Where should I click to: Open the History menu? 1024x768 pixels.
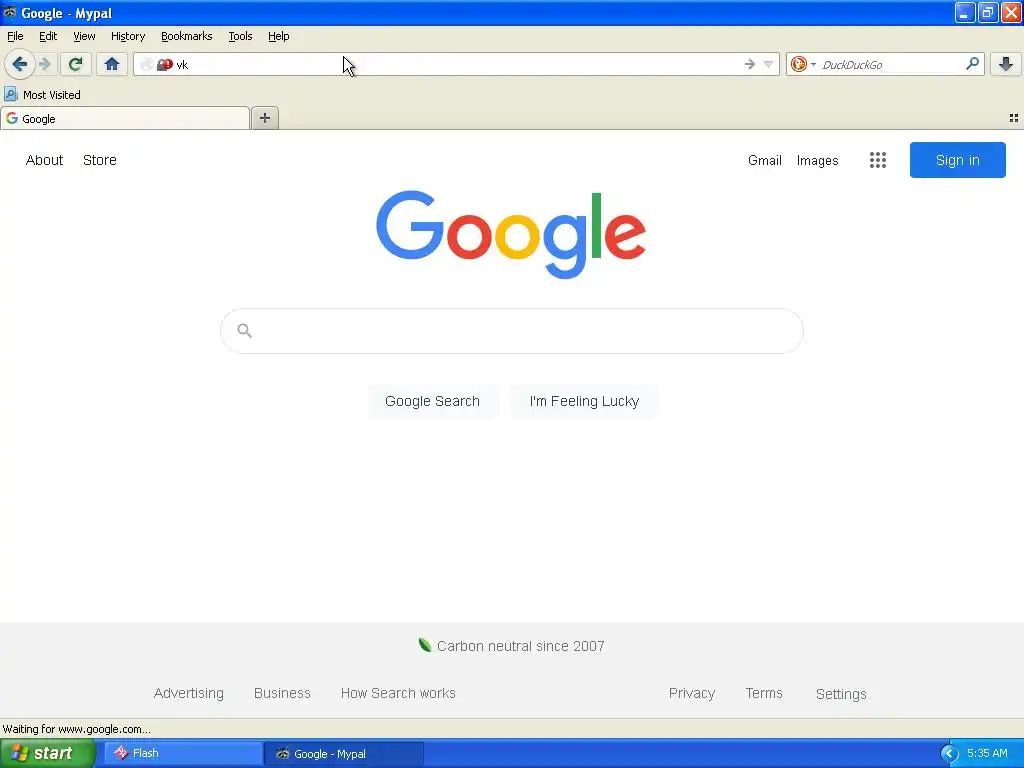[128, 36]
